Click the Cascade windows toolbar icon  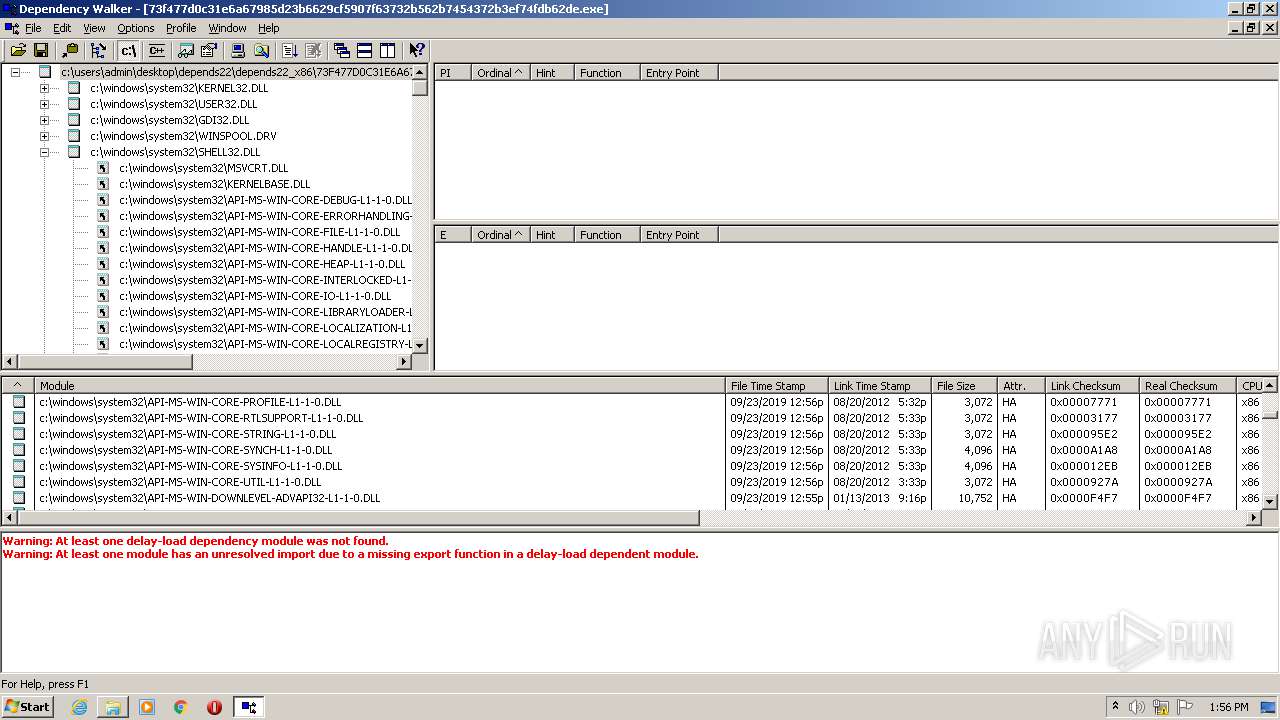342,50
